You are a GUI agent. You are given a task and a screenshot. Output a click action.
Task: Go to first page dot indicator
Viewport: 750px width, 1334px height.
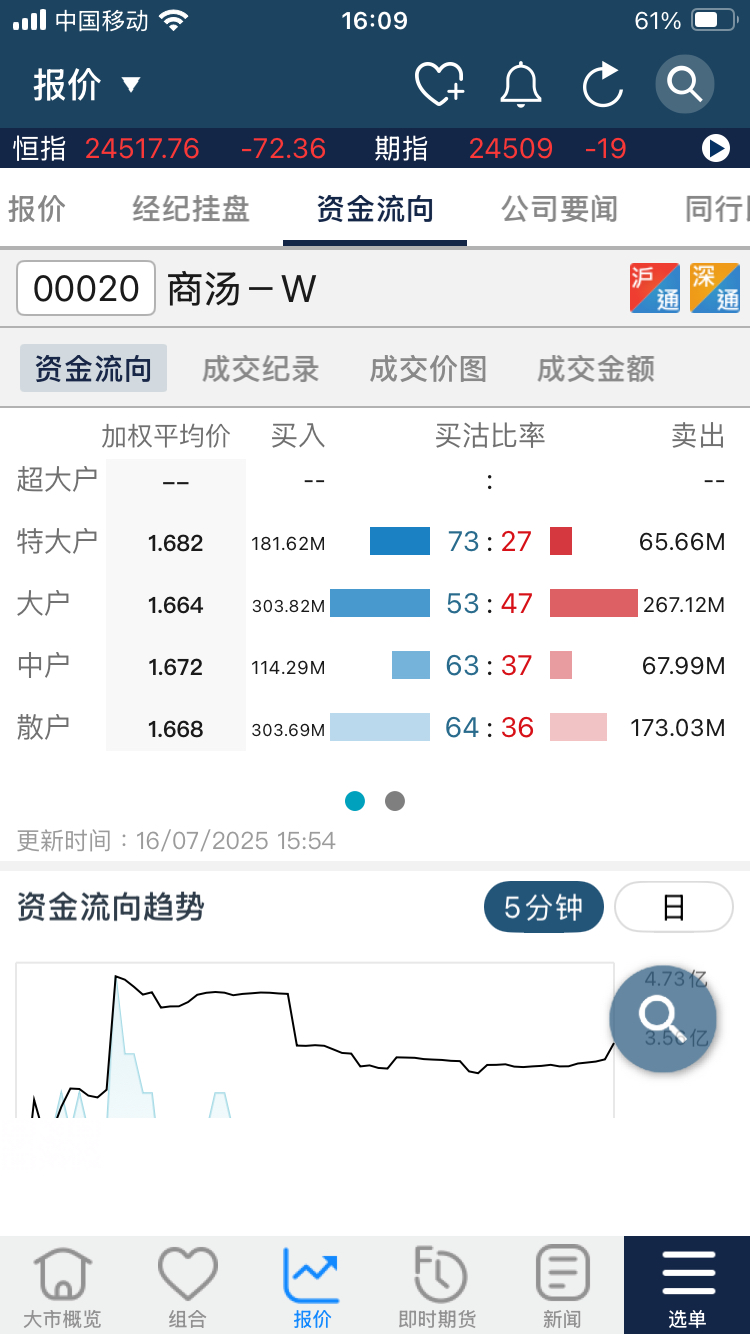355,801
